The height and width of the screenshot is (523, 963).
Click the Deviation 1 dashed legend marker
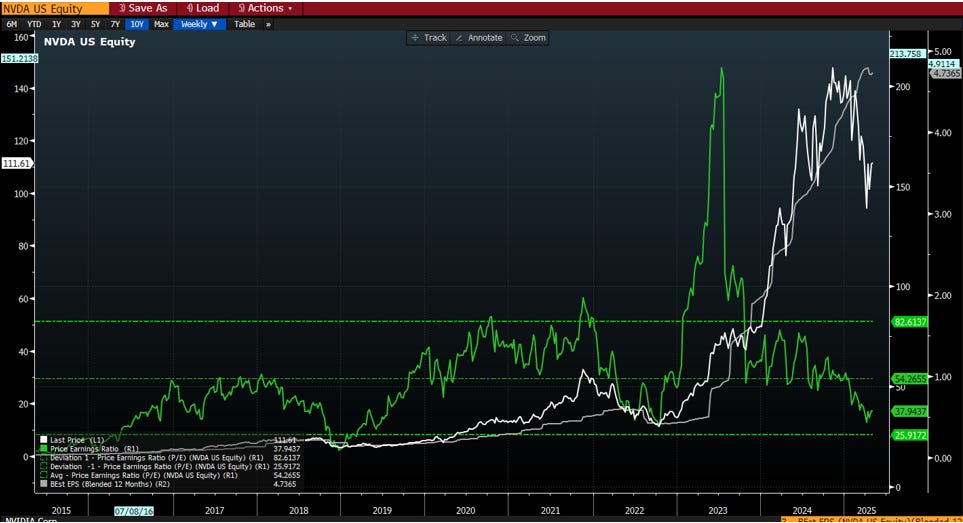(44, 457)
